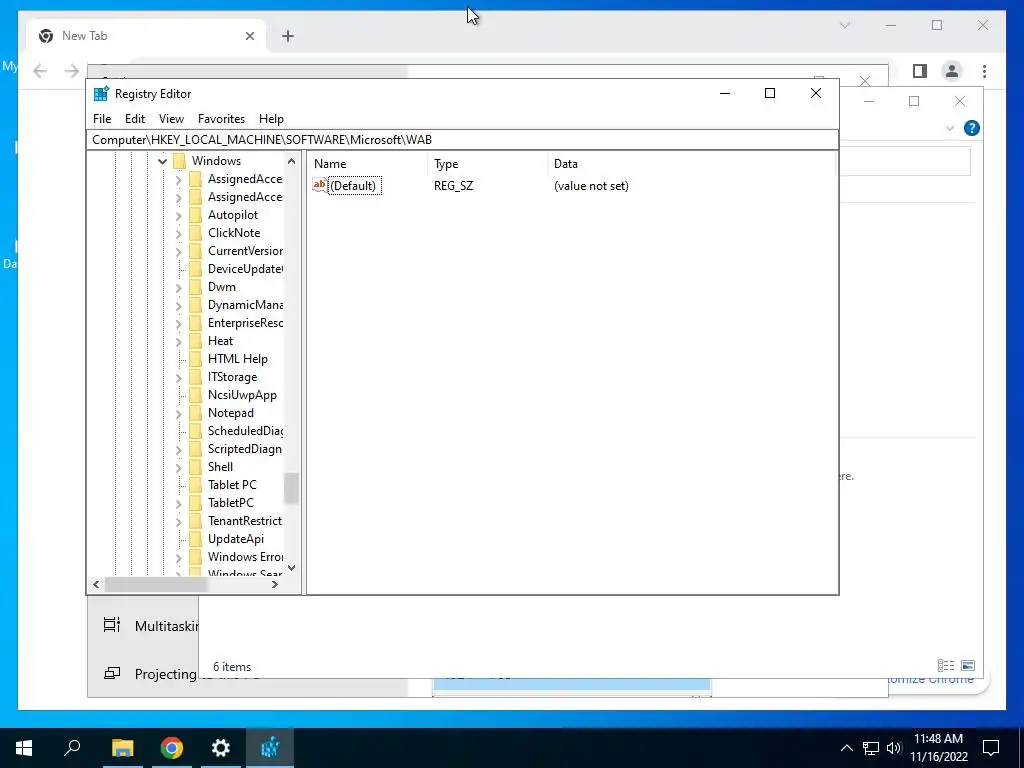
Task: Expand the Shell registry key
Action: click(x=179, y=468)
